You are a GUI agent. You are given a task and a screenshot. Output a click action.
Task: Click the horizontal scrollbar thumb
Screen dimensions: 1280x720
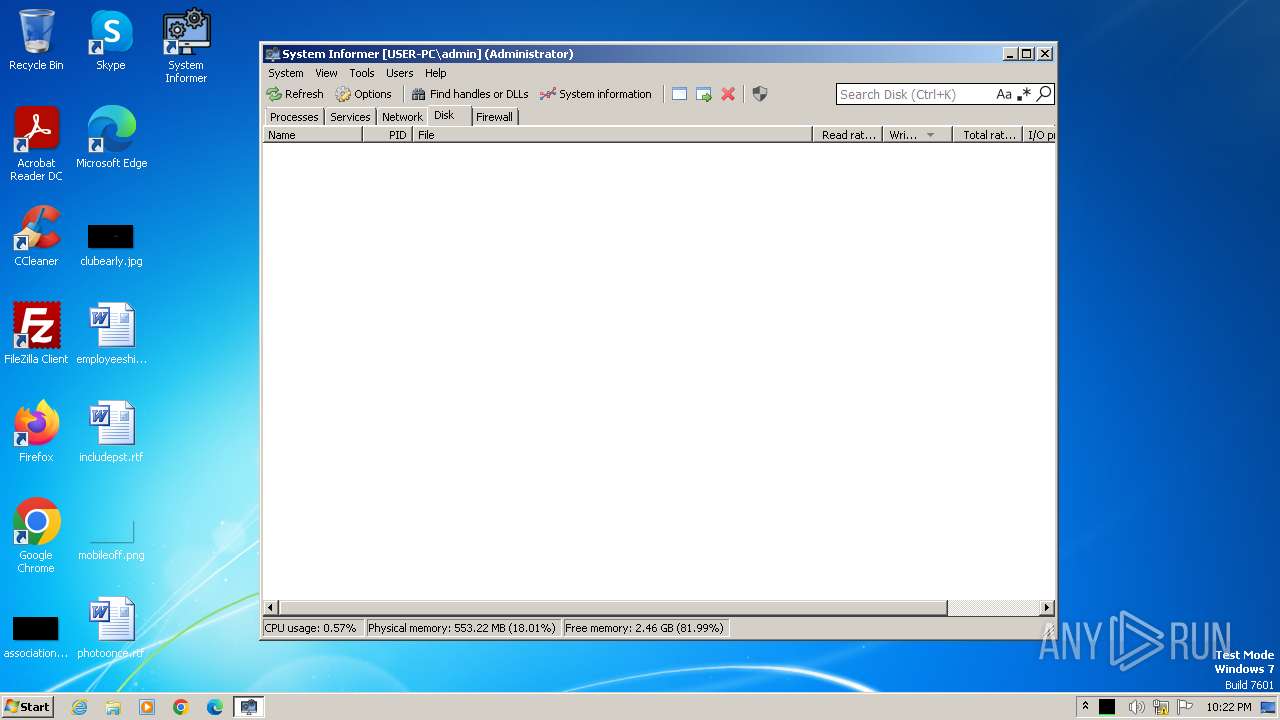pyautogui.click(x=613, y=607)
